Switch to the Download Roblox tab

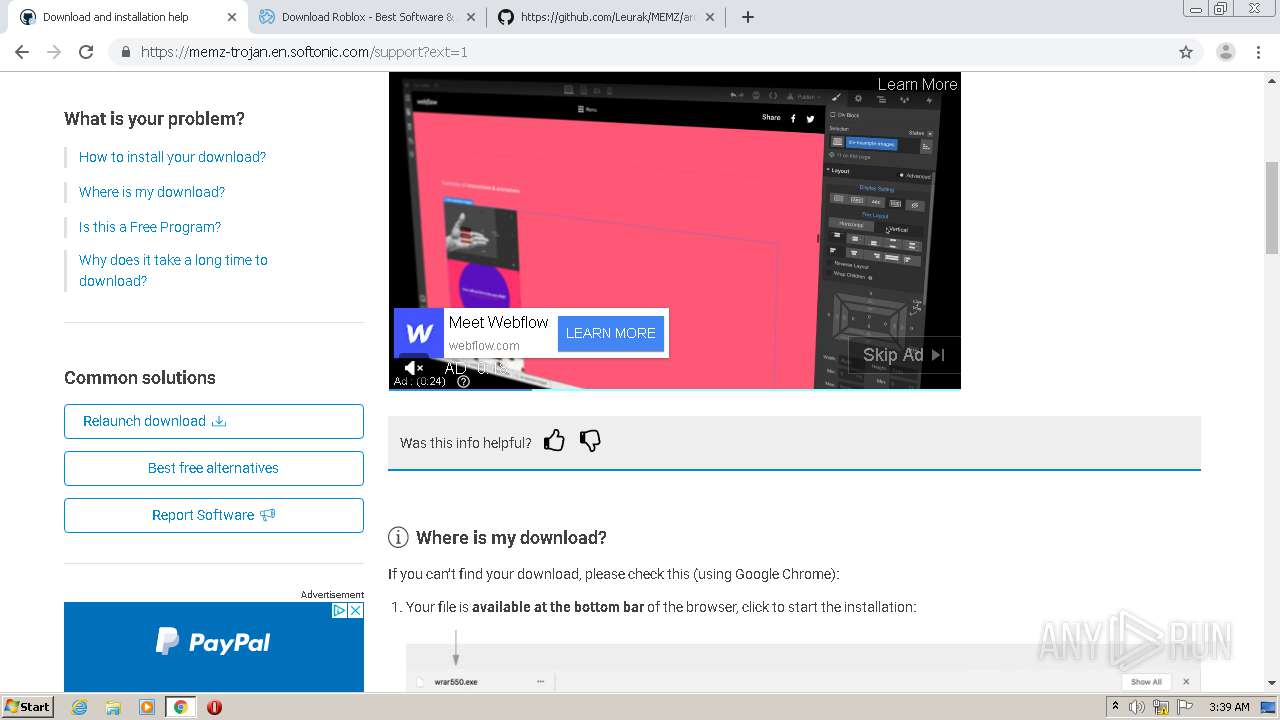coord(366,17)
